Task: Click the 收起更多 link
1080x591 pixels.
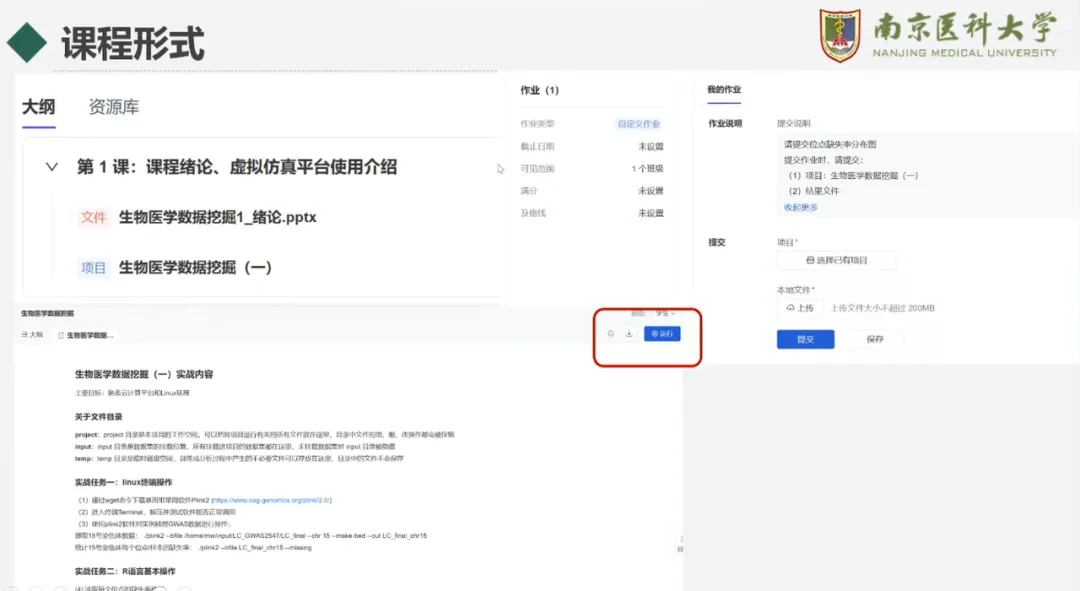Action: click(x=800, y=207)
